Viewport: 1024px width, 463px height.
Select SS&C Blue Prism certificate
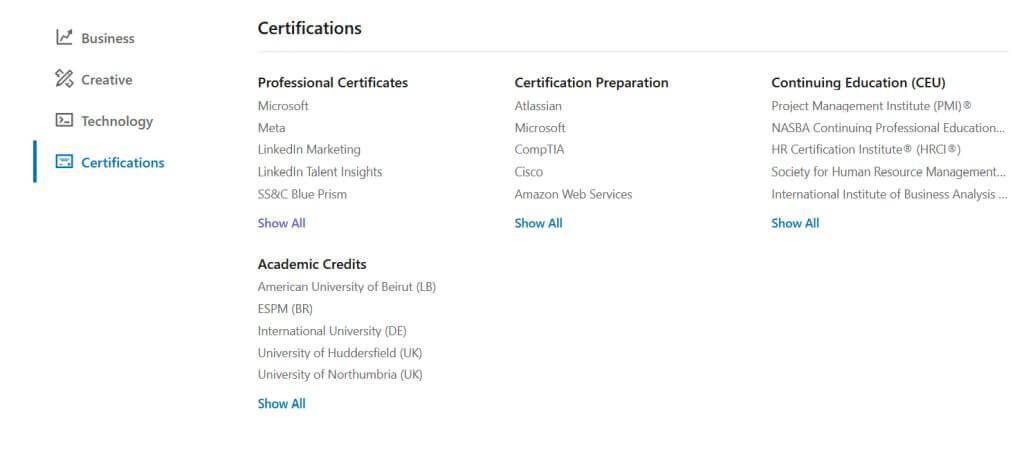coord(302,194)
